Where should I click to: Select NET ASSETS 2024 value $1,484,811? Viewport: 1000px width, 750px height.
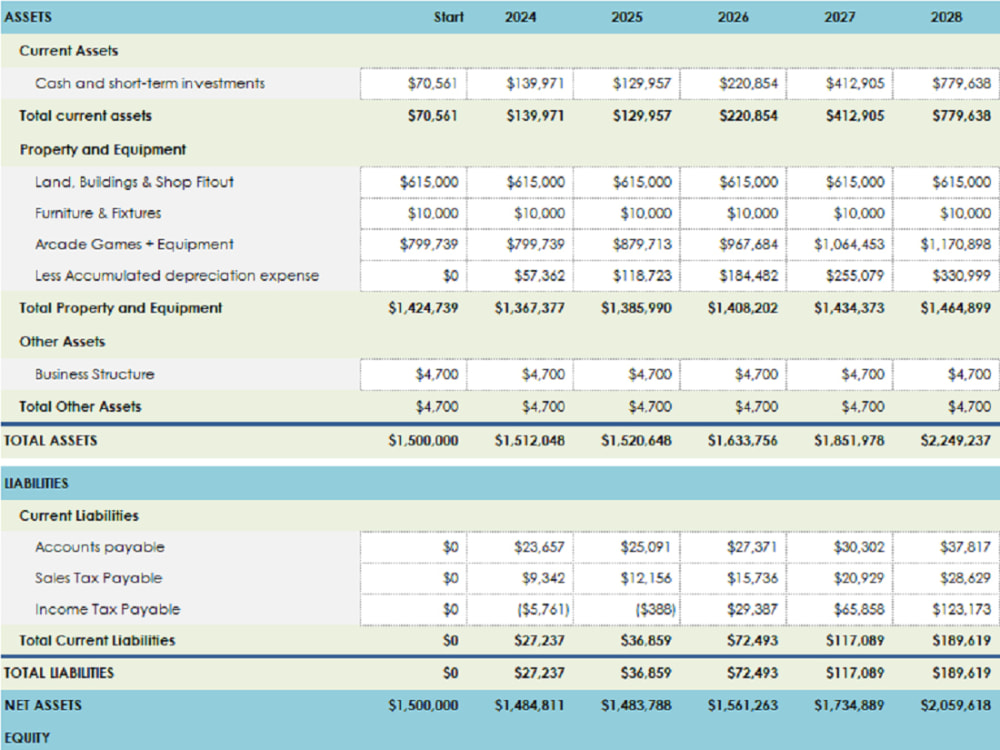(x=529, y=706)
